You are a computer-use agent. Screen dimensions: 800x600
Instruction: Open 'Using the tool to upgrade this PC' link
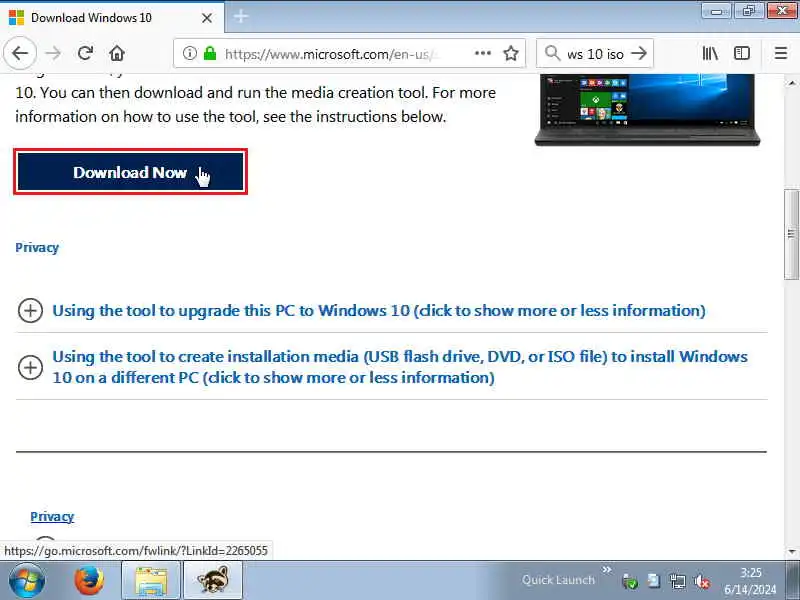379,311
